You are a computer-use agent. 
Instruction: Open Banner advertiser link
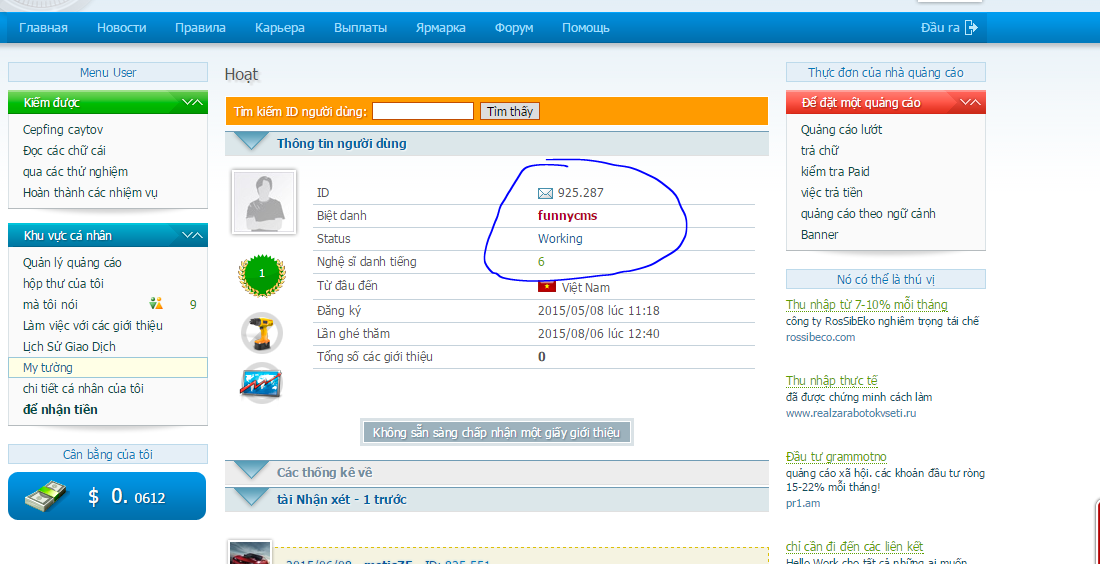coord(819,234)
